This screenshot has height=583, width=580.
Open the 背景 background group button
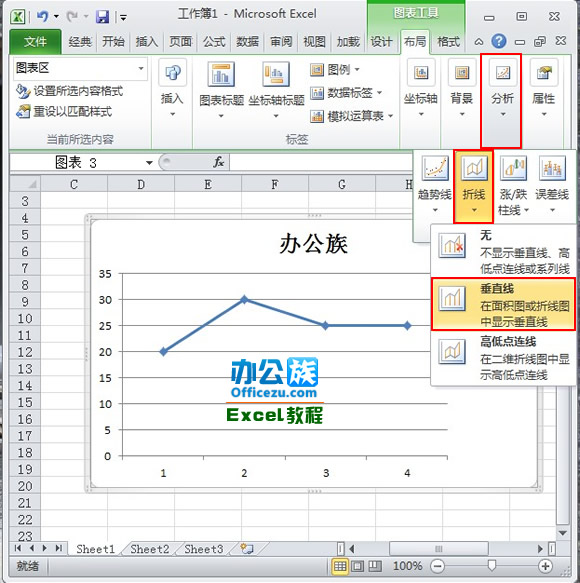click(462, 89)
